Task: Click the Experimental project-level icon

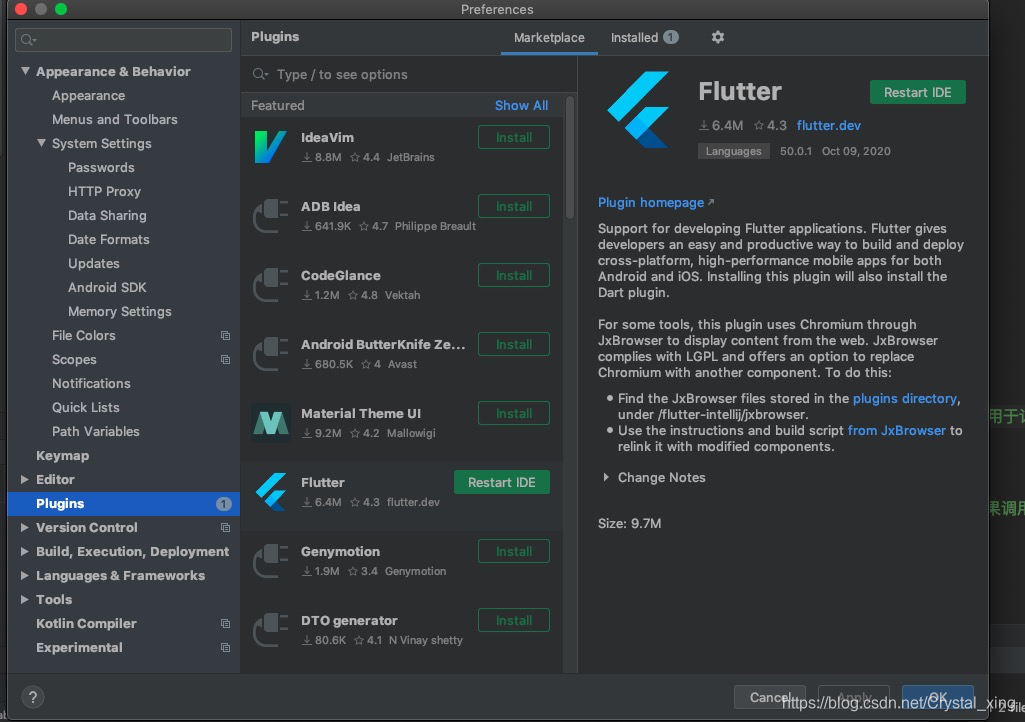Action: pyautogui.click(x=226, y=647)
